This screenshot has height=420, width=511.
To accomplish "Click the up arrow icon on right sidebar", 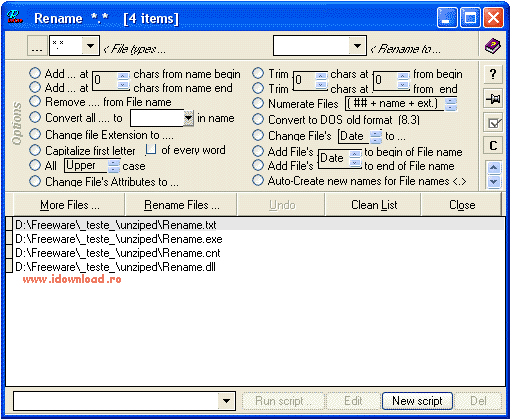I will tap(494, 168).
